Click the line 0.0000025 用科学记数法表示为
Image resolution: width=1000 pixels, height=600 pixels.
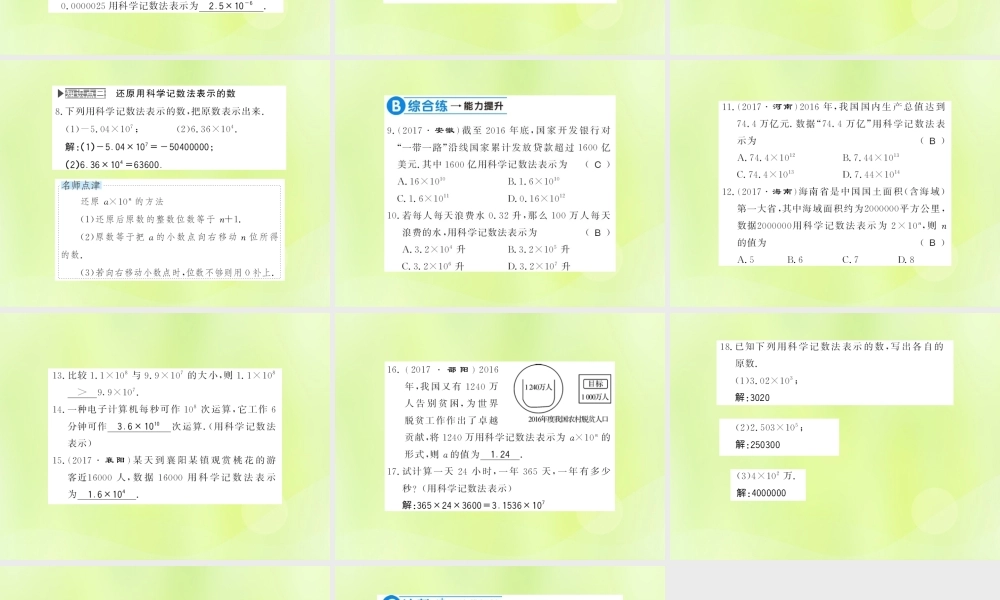pos(163,6)
